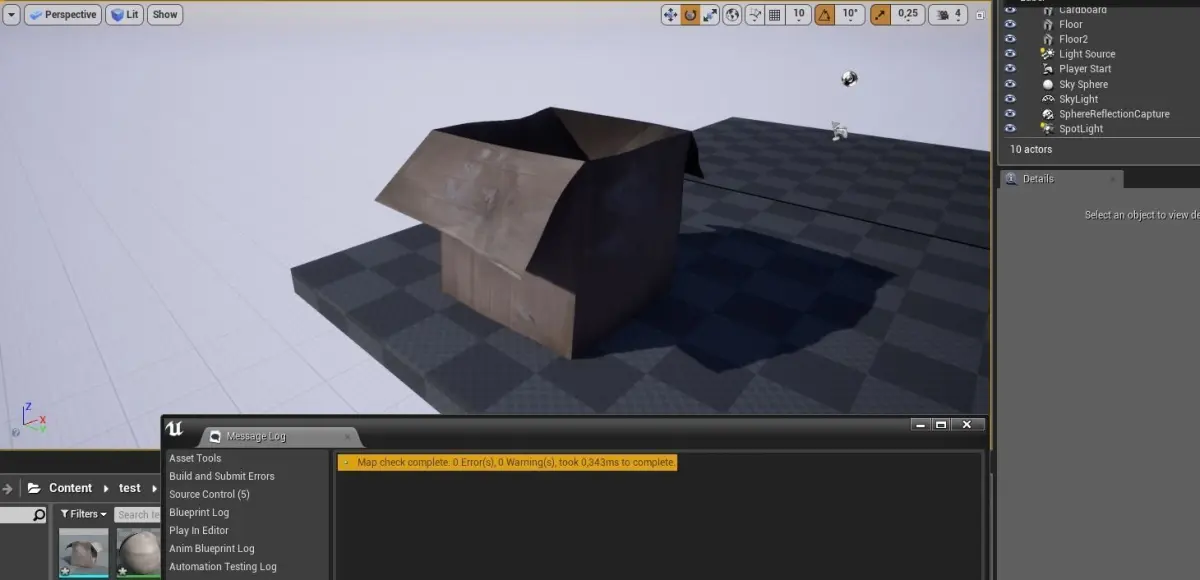Viewport: 1200px width, 580px height.
Task: Toggle grid snapping icon
Action: click(x=777, y=15)
